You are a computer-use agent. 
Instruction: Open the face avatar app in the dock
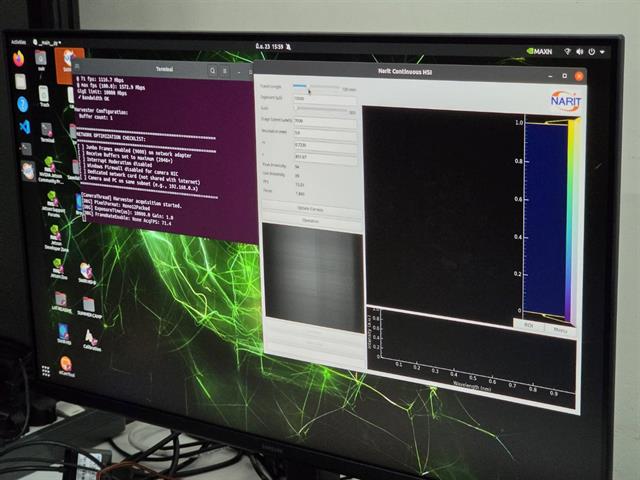coord(28,171)
